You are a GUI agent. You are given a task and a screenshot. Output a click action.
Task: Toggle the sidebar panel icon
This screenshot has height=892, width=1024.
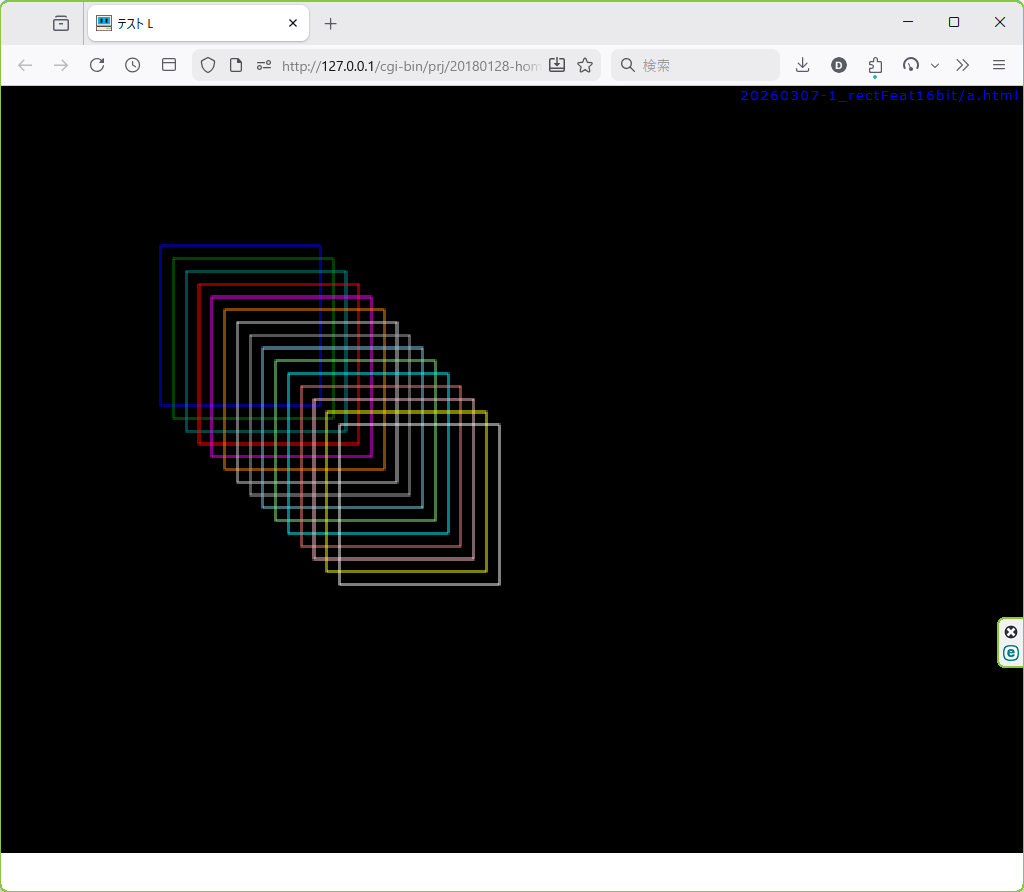pyautogui.click(x=169, y=65)
